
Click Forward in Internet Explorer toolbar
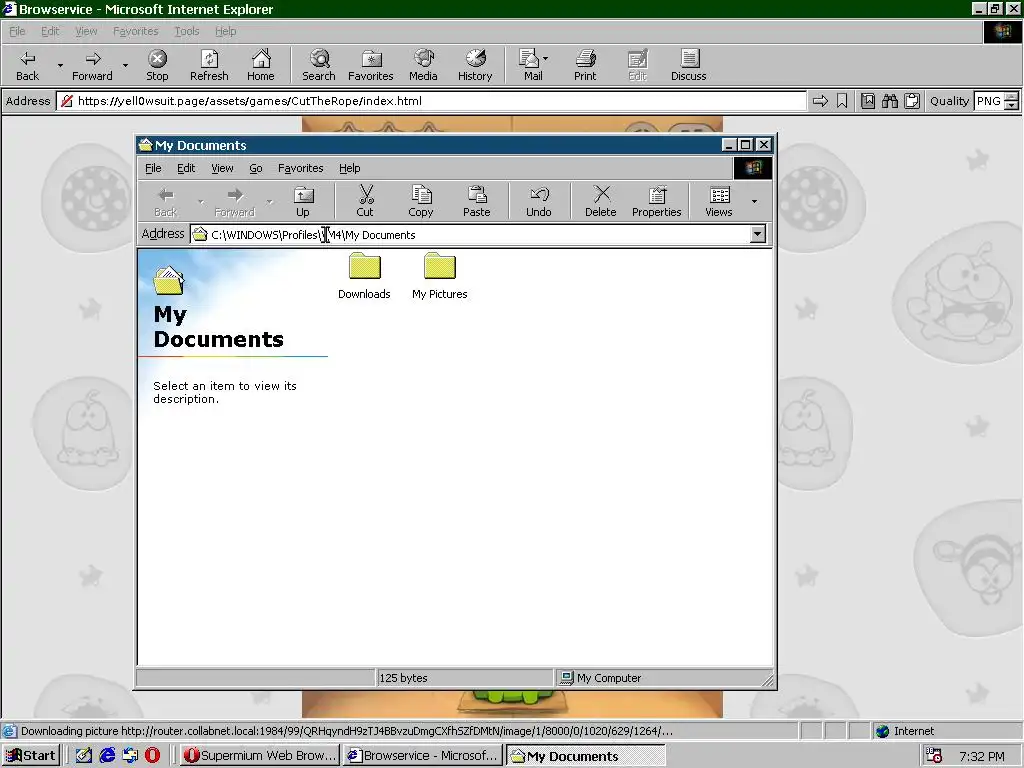point(92,65)
